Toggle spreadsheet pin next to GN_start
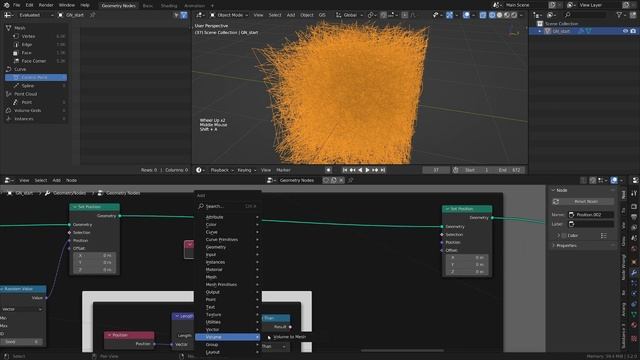 click(93, 15)
